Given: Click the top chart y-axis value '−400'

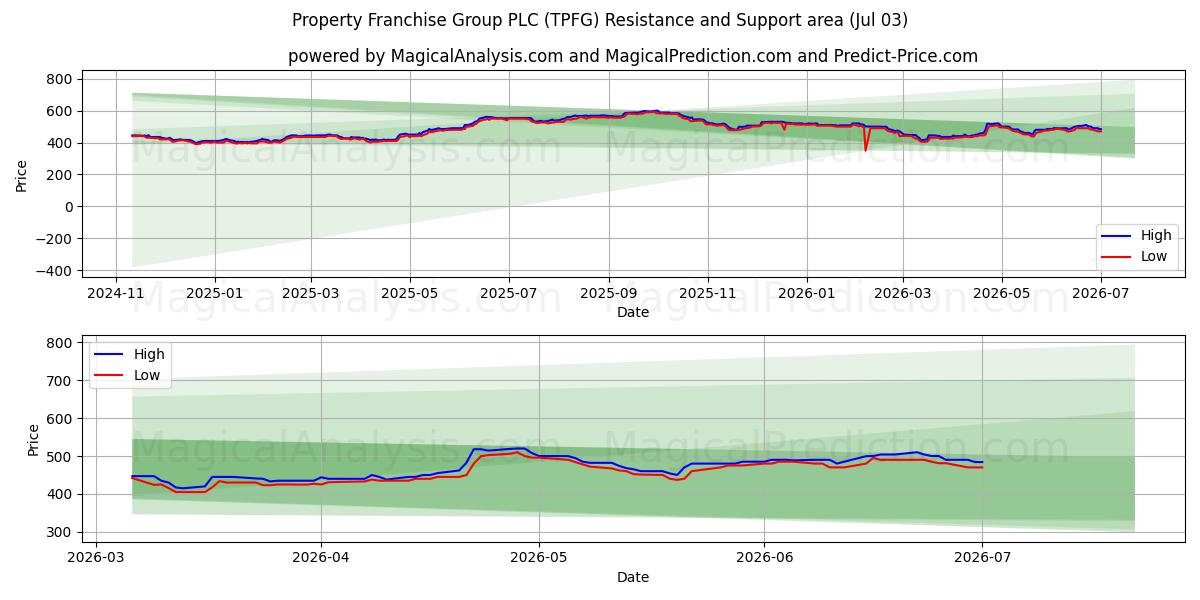Looking at the screenshot, I should [x=55, y=271].
